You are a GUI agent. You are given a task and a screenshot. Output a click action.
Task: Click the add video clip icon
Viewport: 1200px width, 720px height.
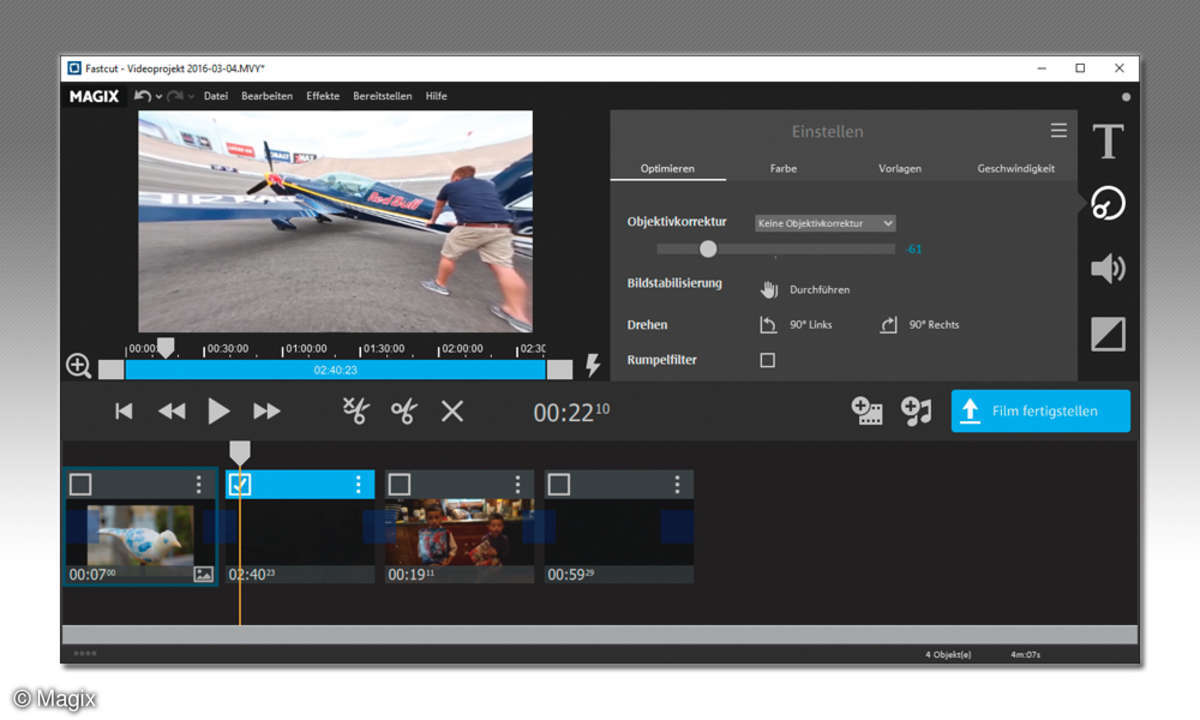coord(867,411)
